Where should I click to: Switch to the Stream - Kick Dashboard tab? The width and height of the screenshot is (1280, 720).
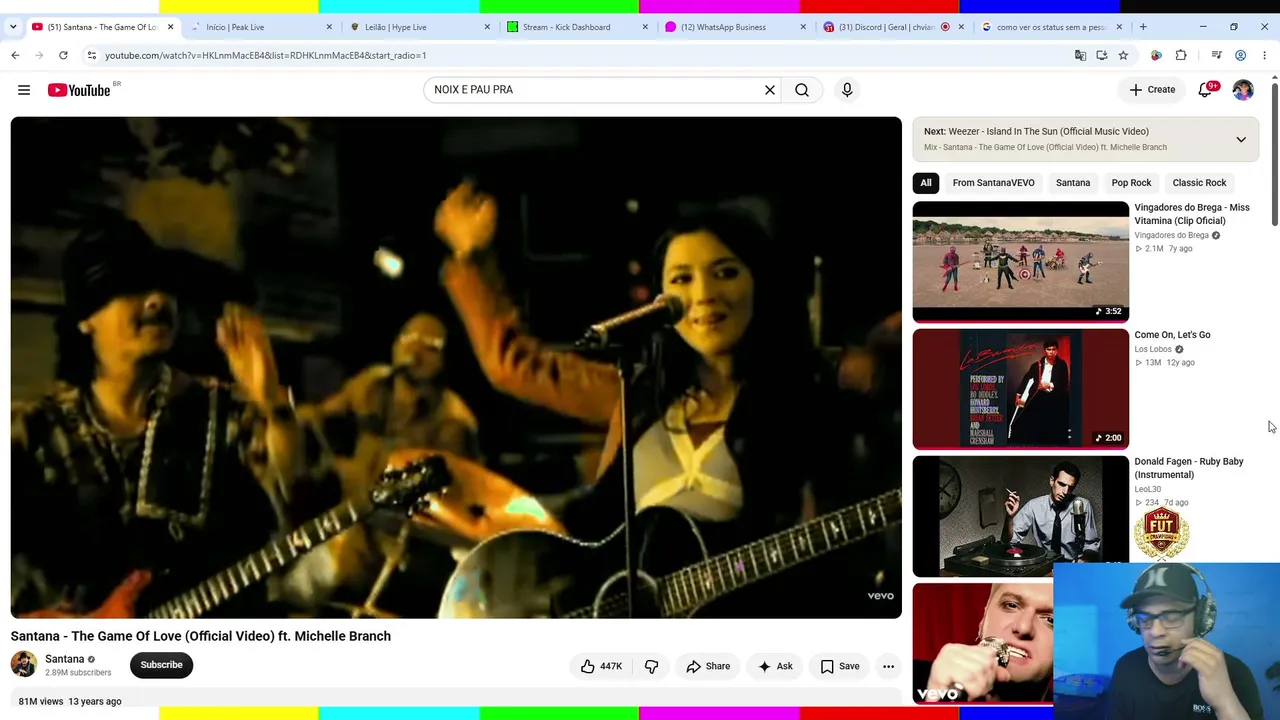click(579, 27)
